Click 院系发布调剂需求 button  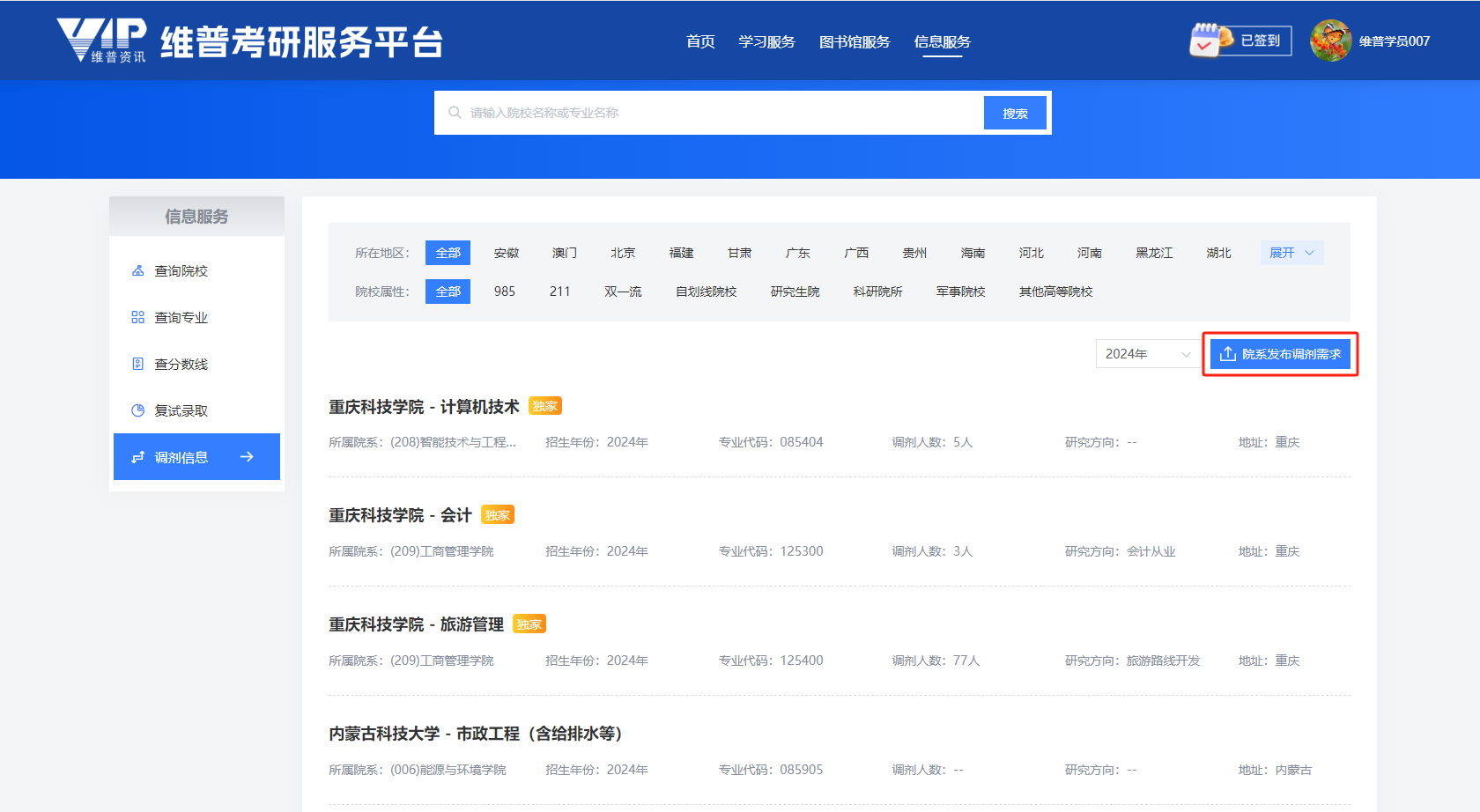pos(1280,354)
